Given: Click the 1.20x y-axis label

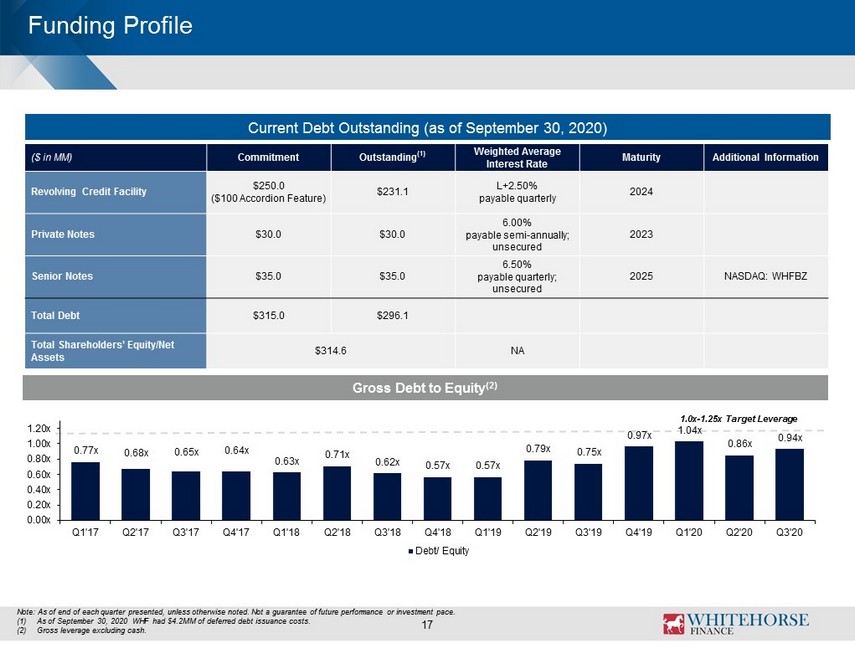Looking at the screenshot, I should point(39,428).
